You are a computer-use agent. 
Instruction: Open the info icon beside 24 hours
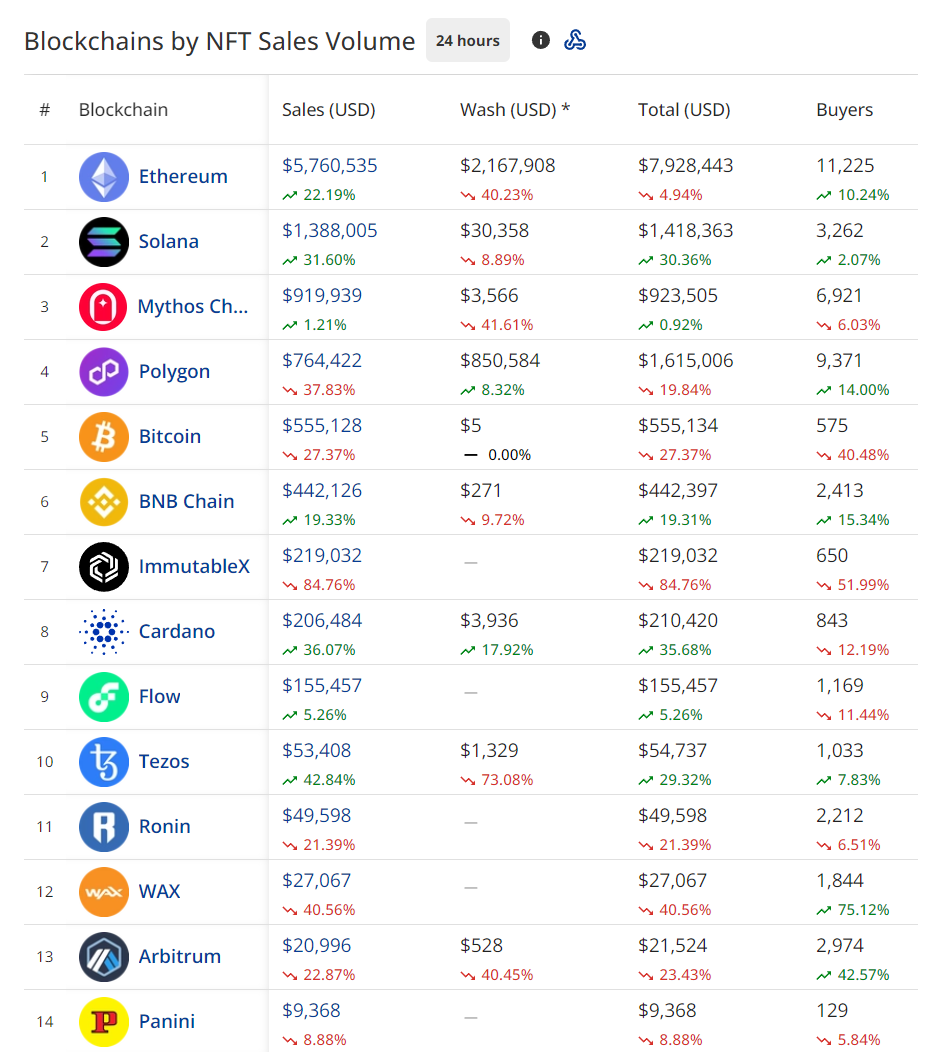tap(541, 40)
